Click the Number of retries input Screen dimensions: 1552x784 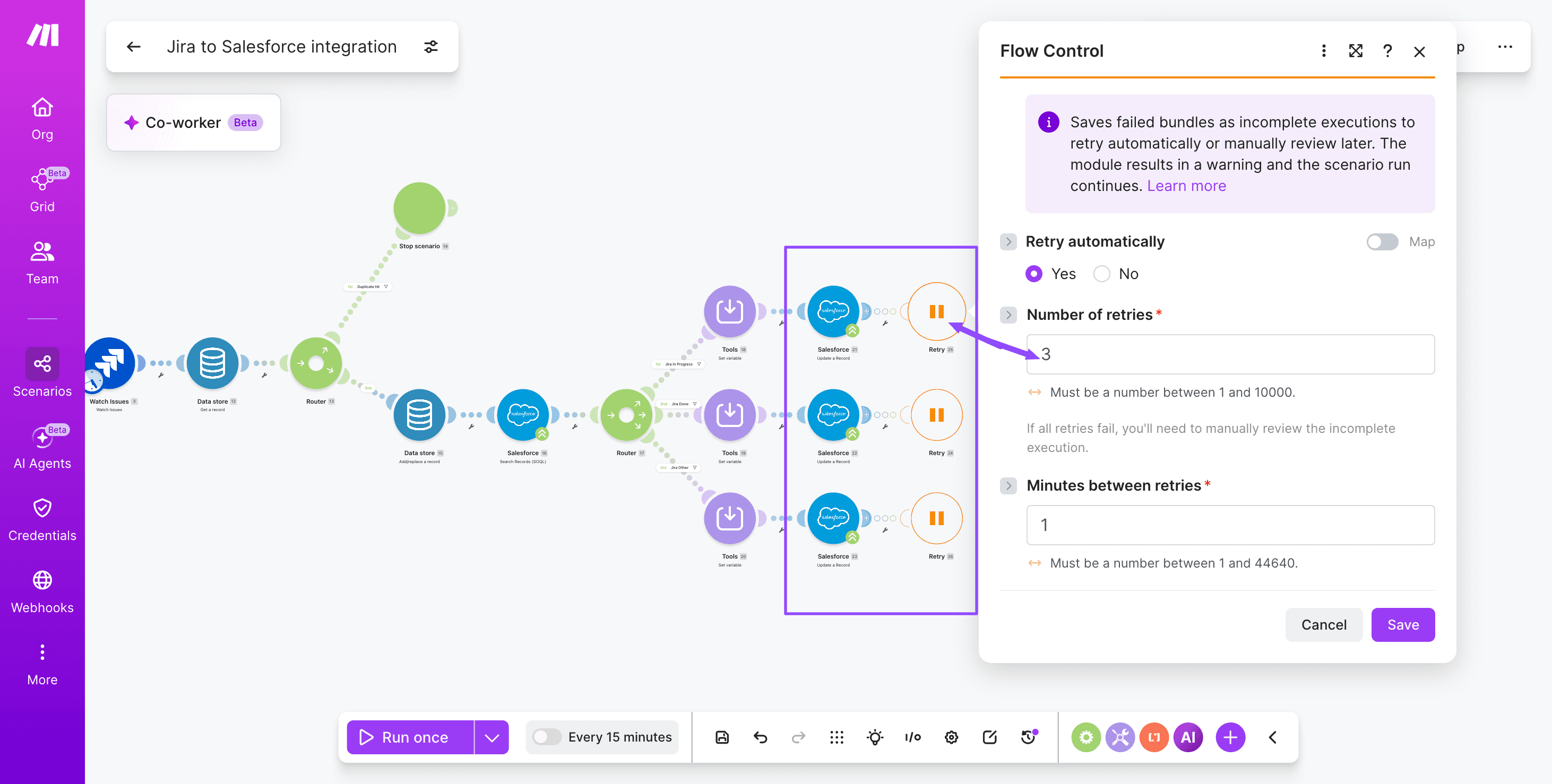(1230, 354)
